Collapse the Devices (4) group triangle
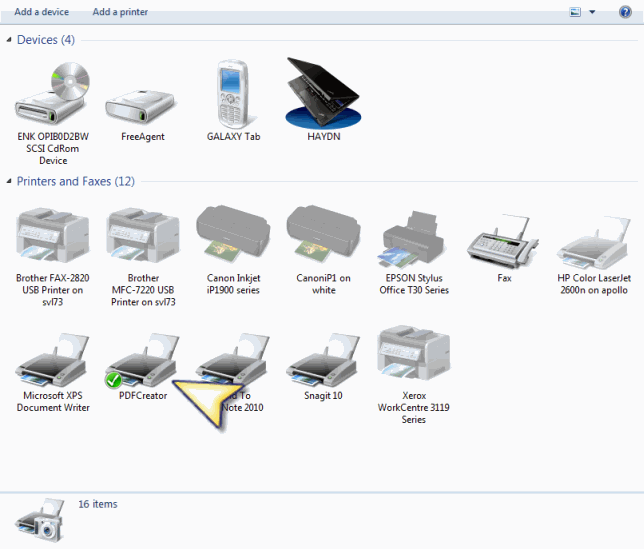Viewport: 644px width, 549px height. pyautogui.click(x=9, y=40)
